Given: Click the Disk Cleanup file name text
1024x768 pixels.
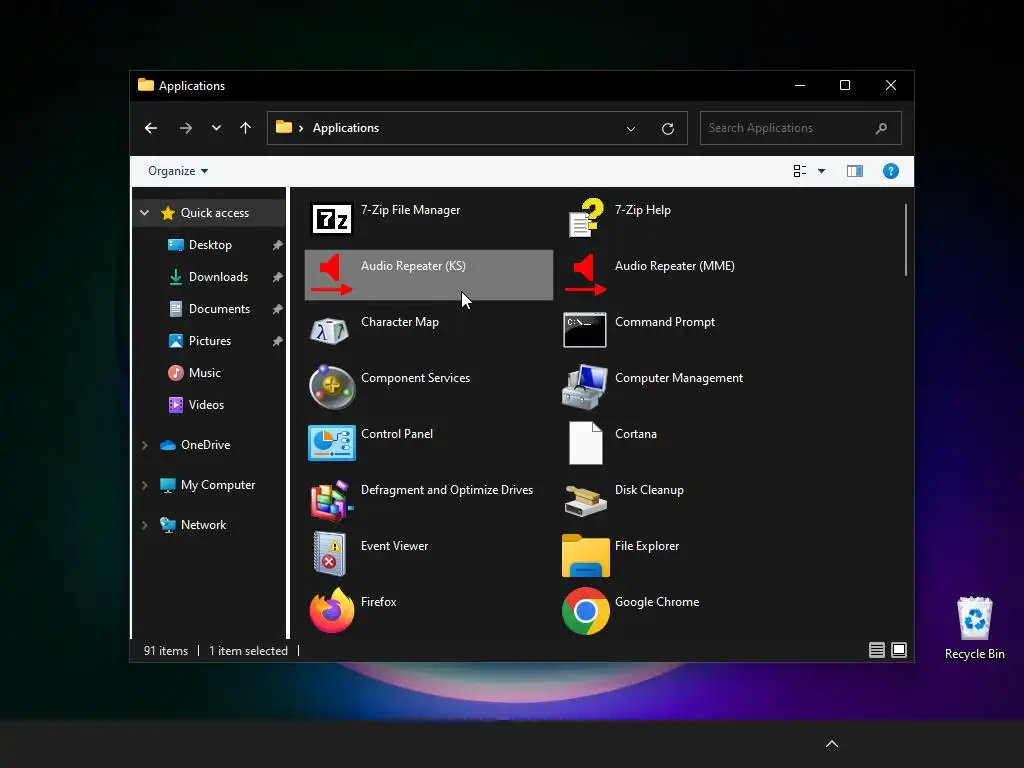Looking at the screenshot, I should (649, 490).
